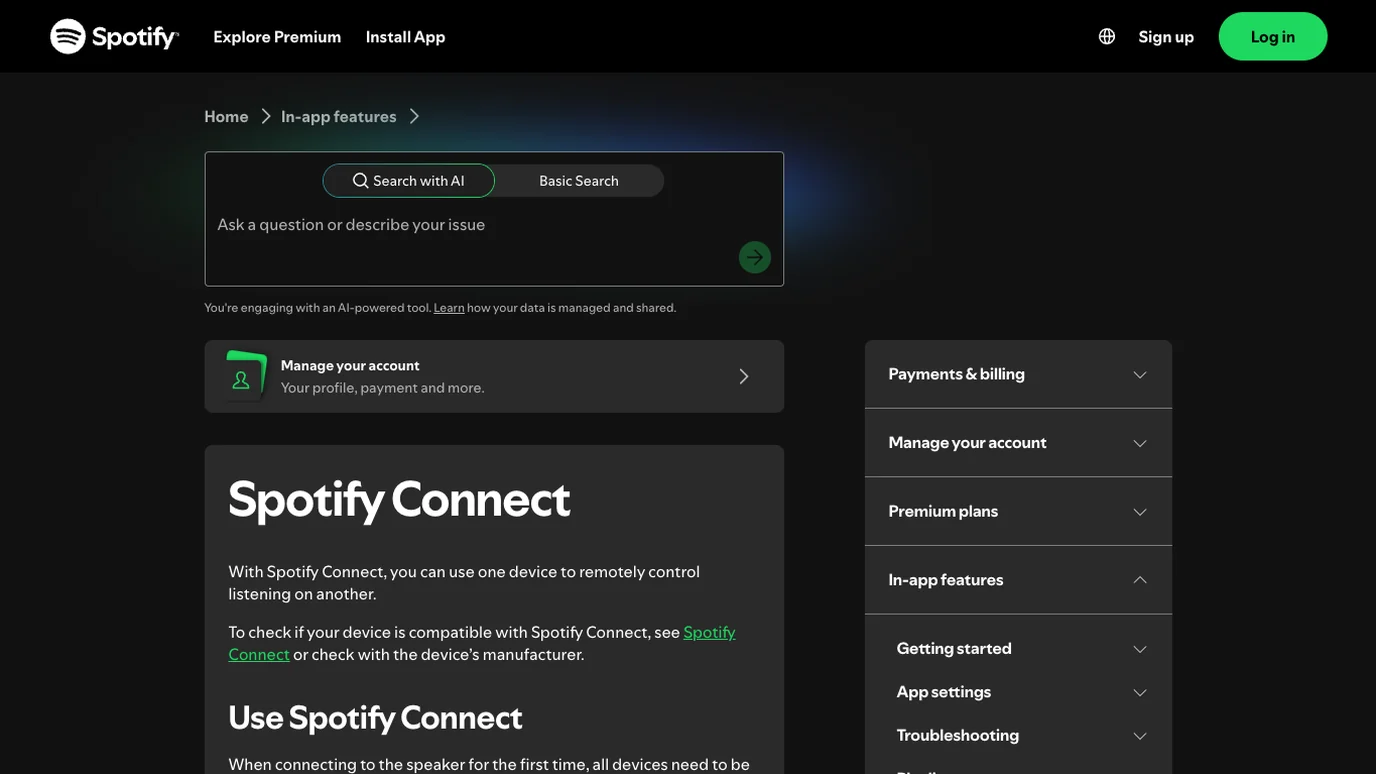The image size is (1376, 774).
Task: Click the Manage your account card icon
Action: 244,376
